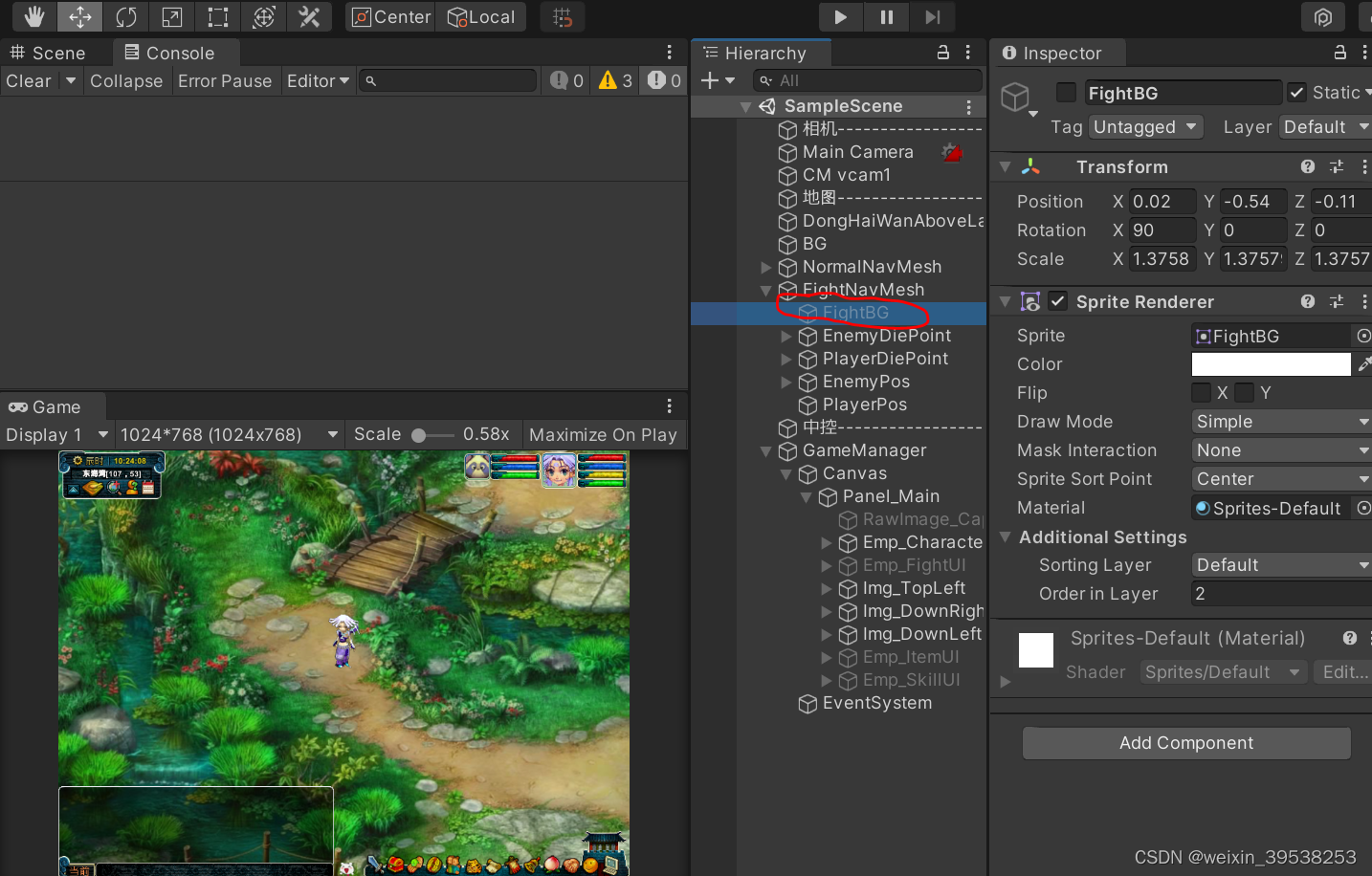Select CM vcam1 object

(846, 175)
